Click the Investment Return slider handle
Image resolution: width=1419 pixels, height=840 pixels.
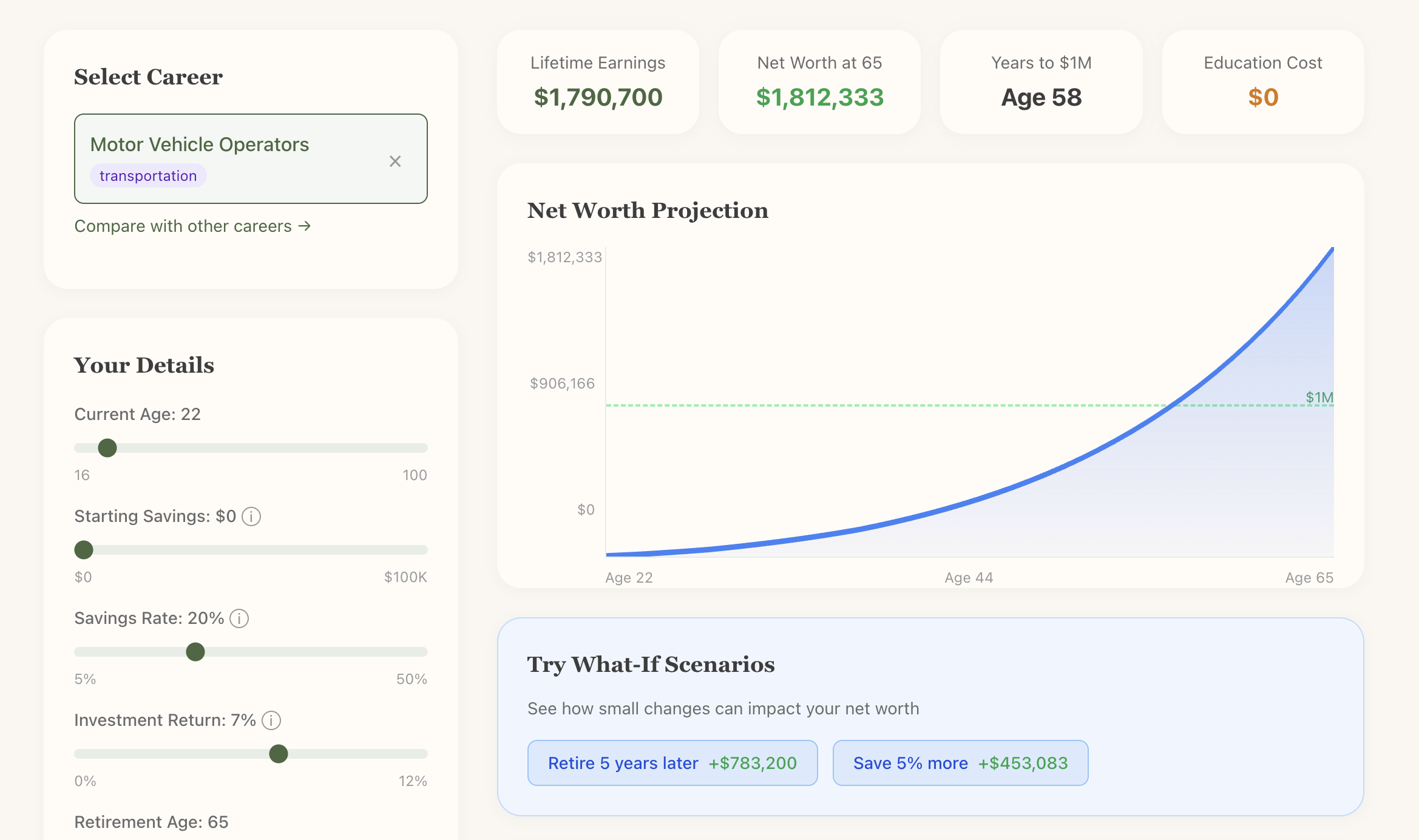(x=279, y=753)
